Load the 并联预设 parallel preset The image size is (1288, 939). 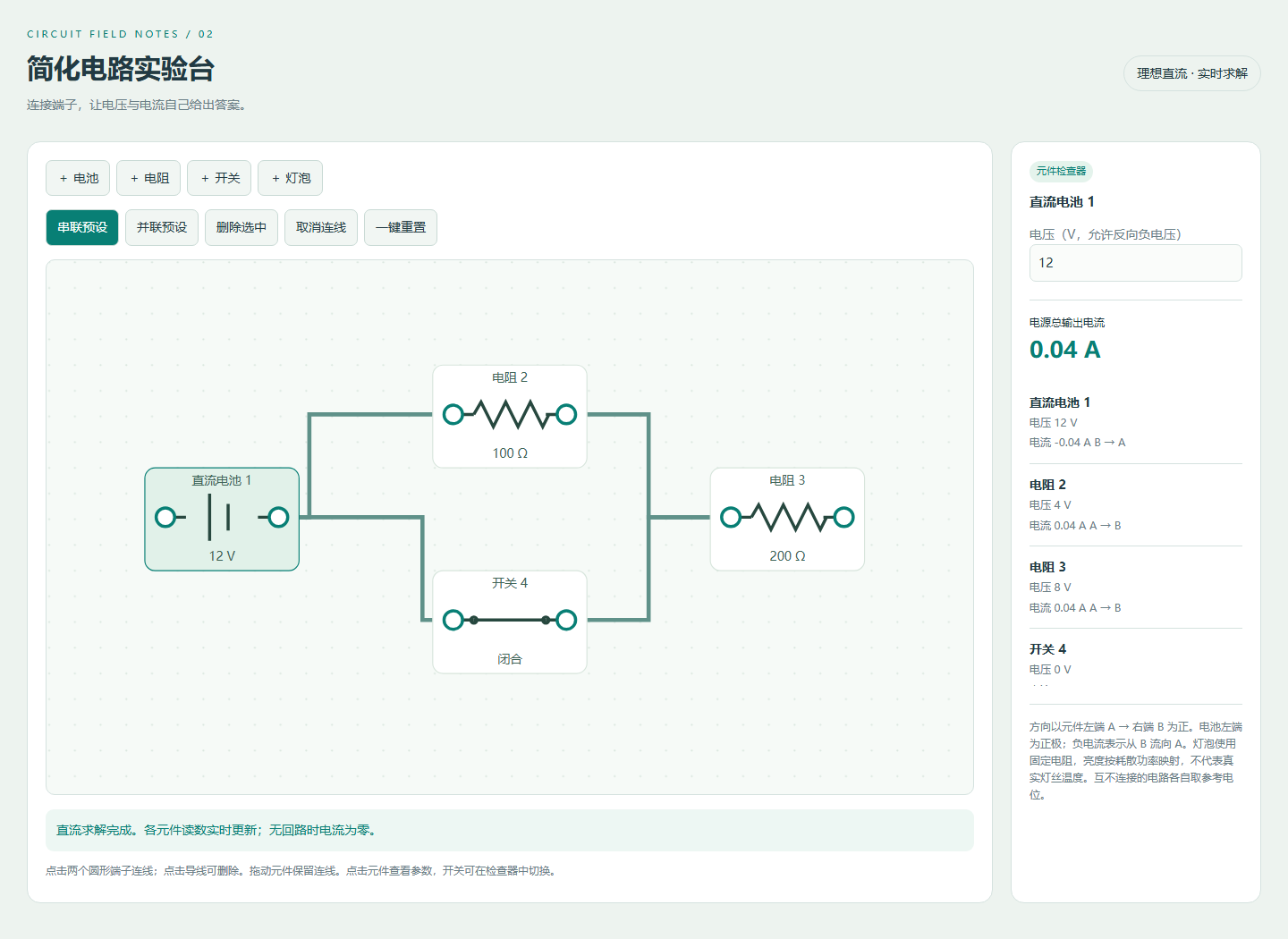click(x=162, y=227)
